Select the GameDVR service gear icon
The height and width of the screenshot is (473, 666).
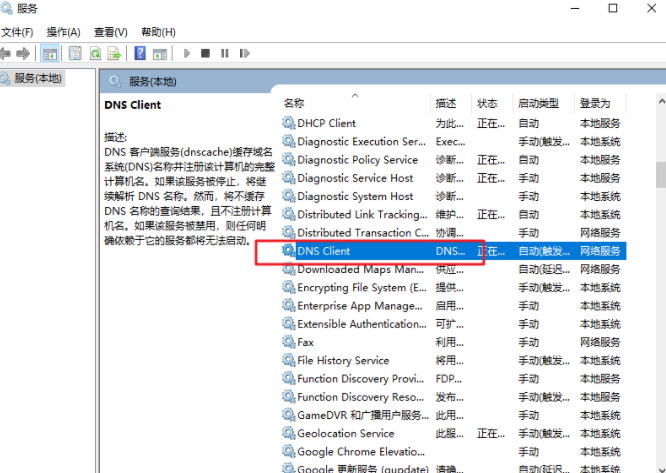(x=289, y=415)
